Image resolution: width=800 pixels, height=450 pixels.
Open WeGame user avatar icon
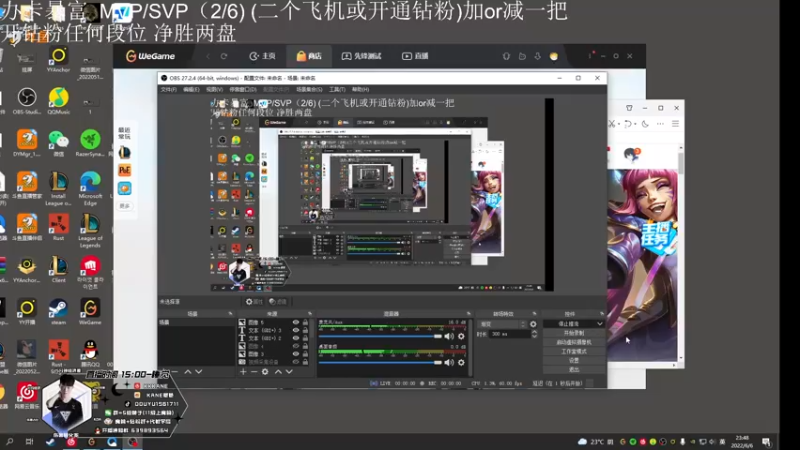pyautogui.click(x=554, y=56)
